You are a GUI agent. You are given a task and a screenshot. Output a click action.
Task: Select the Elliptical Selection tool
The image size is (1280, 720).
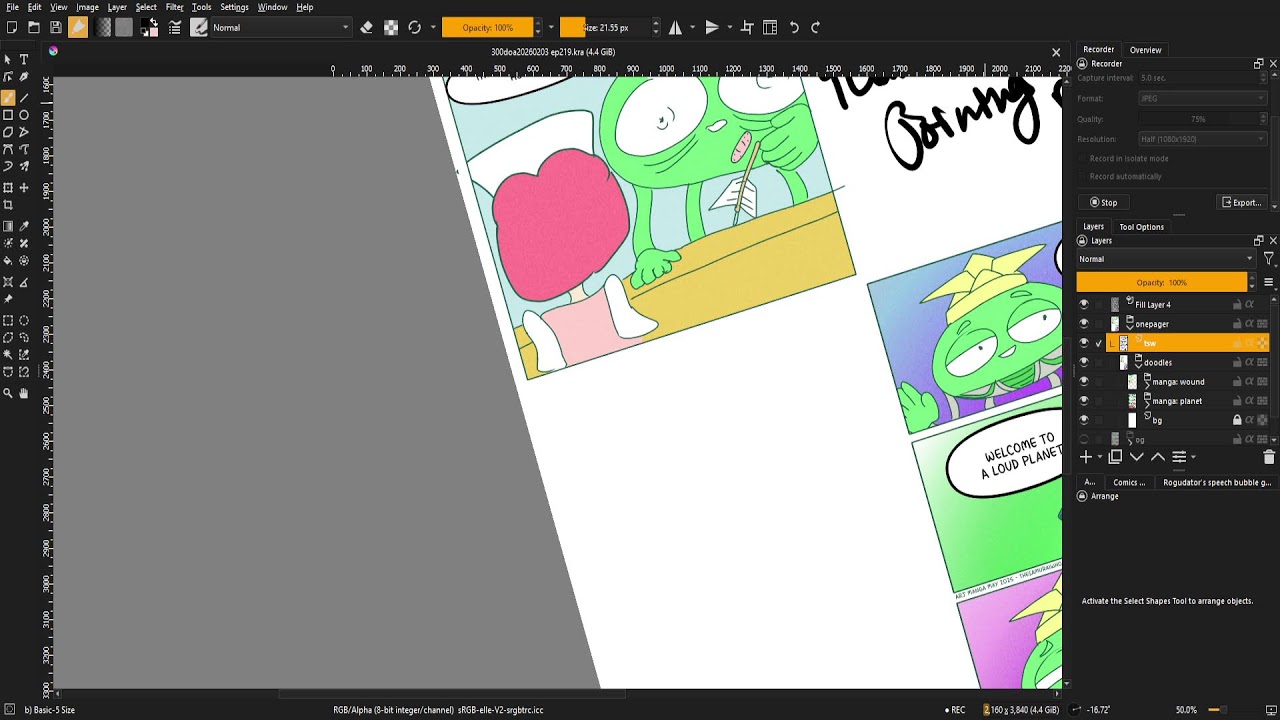[x=24, y=321]
